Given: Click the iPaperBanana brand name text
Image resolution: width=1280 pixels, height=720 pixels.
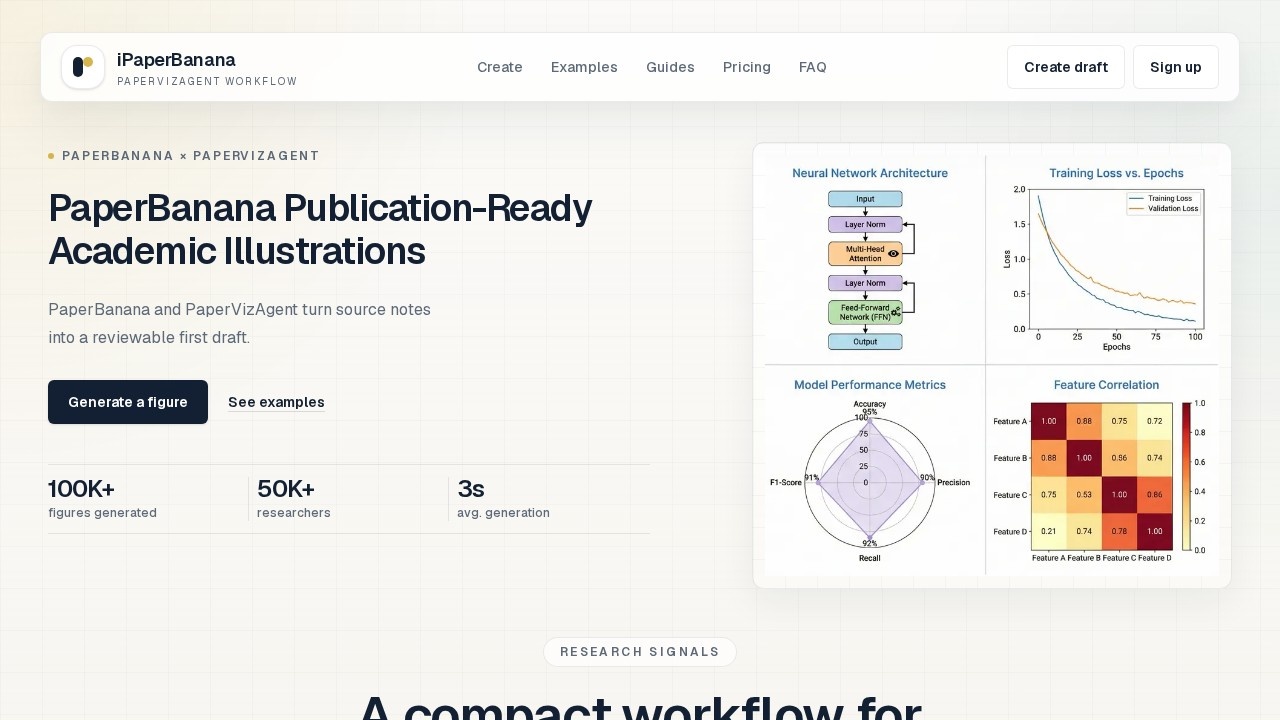Looking at the screenshot, I should coord(176,60).
